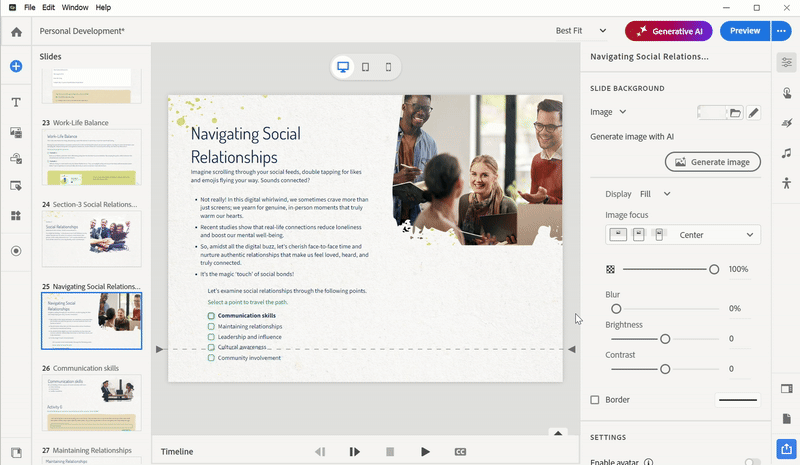Viewport: 800px width, 465px height.
Task: Switch to mobile device preview
Action: coord(388,67)
